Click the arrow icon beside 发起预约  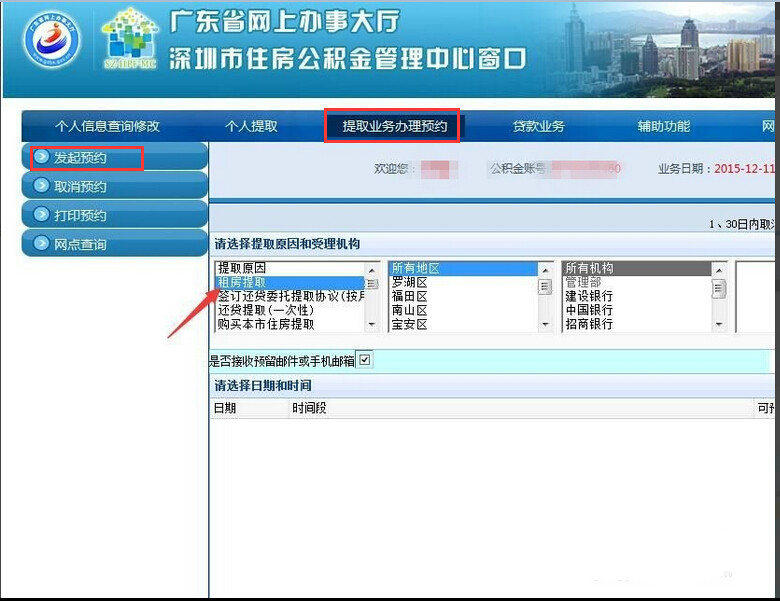coord(41,157)
